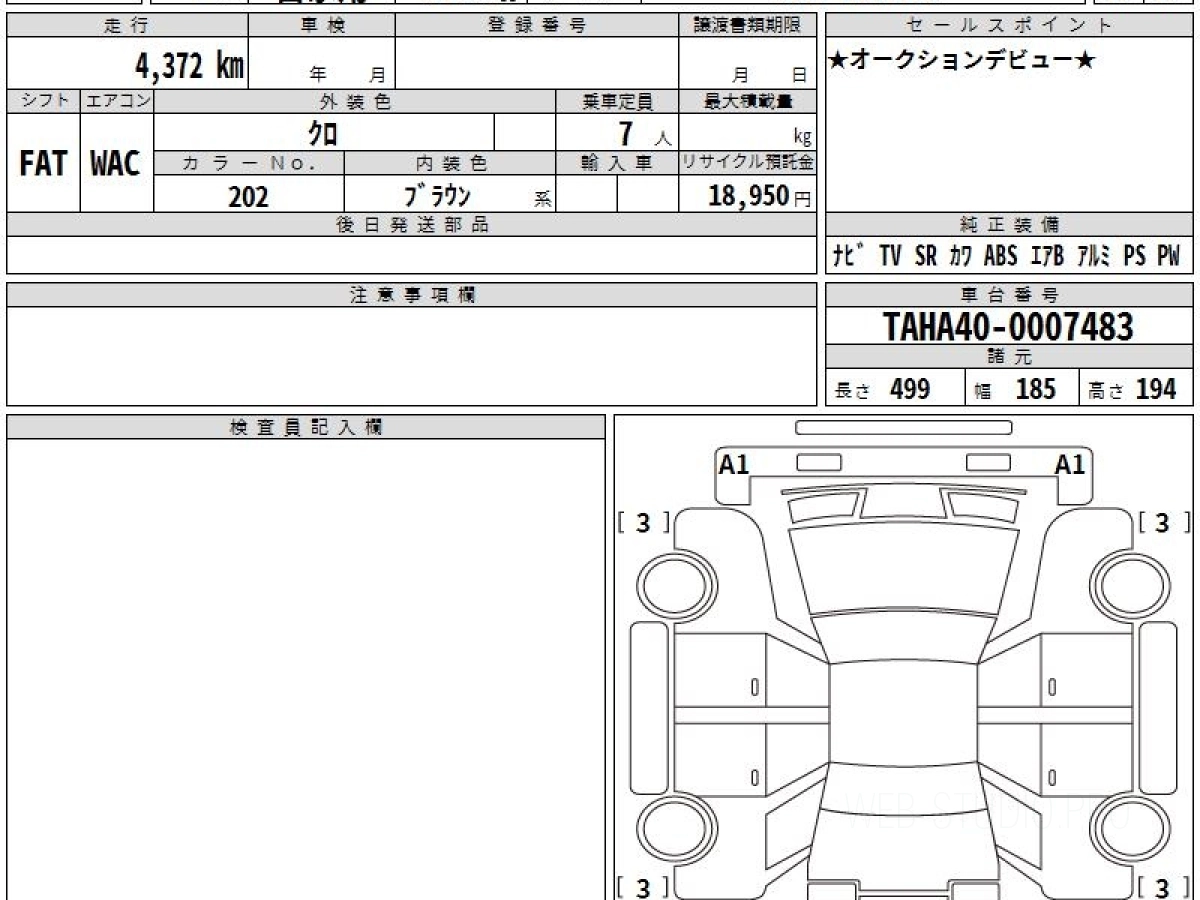1200x900 pixels.
Task: Click the 7 人 seating capacity value
Action: [x=644, y=134]
